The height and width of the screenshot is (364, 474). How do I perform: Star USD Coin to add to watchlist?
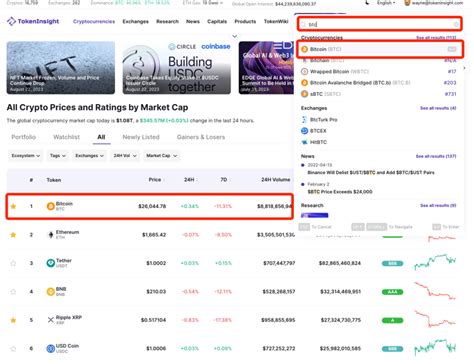click(x=13, y=349)
